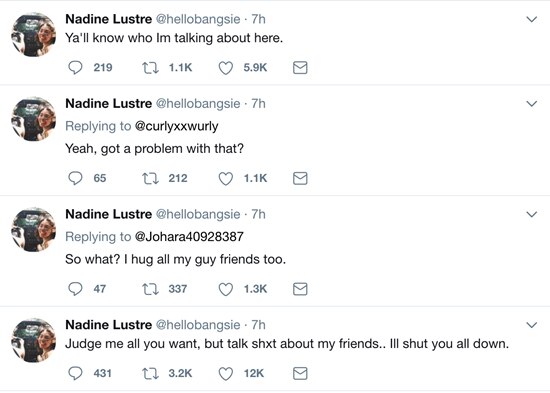This screenshot has height=393, width=550.
Task: Like the "Yeah, got a problem" tweet
Action: point(226,179)
